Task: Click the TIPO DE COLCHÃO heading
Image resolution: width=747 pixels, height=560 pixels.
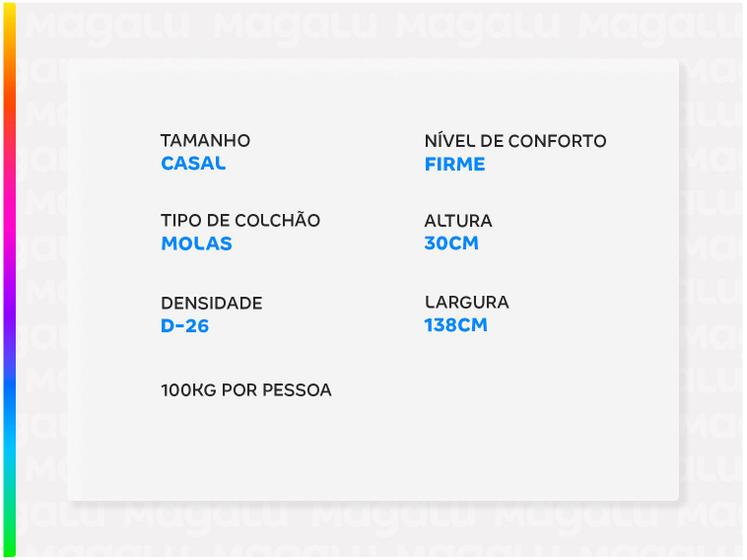Action: 240,221
